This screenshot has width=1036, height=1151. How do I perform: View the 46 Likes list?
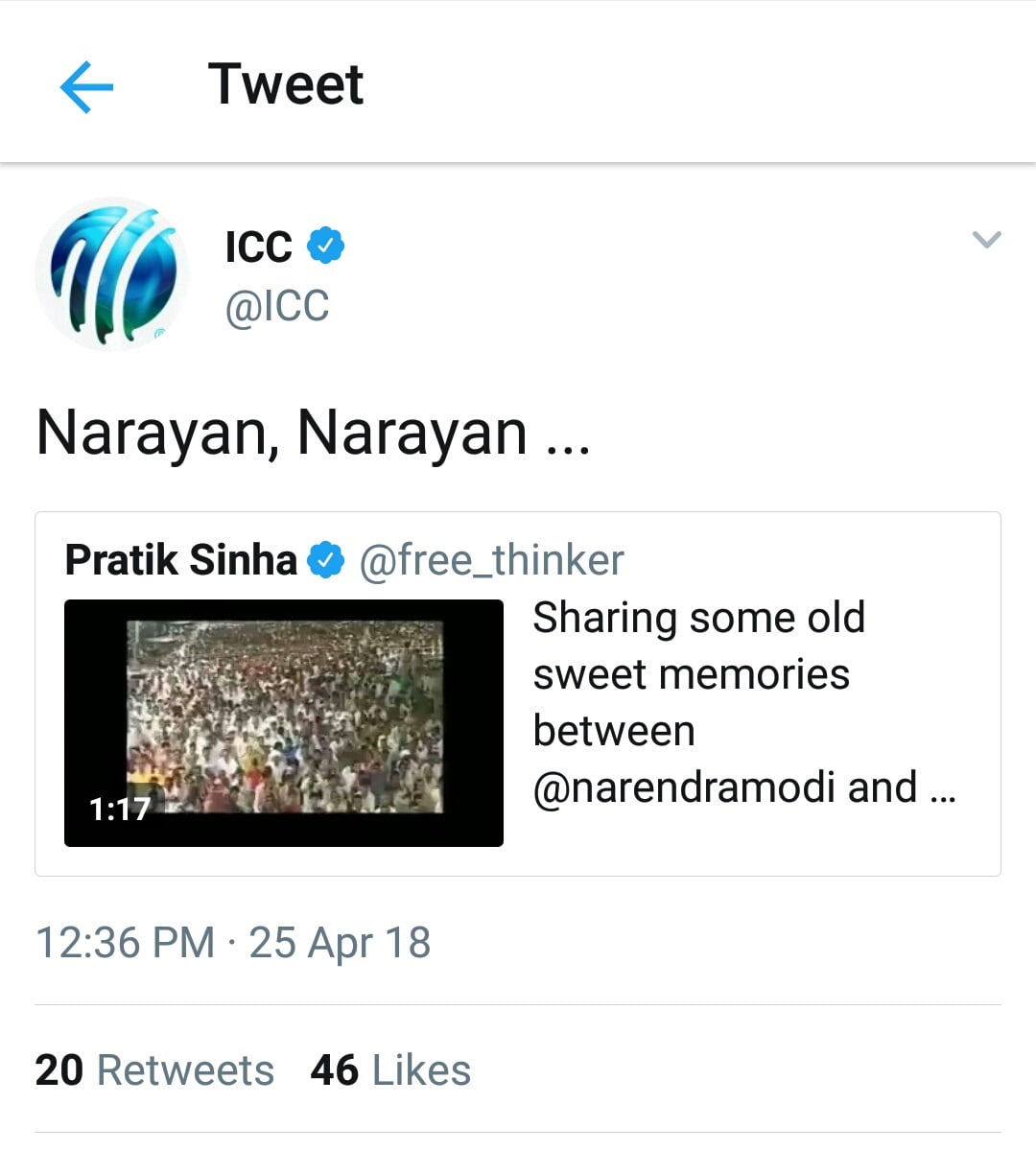390,1070
